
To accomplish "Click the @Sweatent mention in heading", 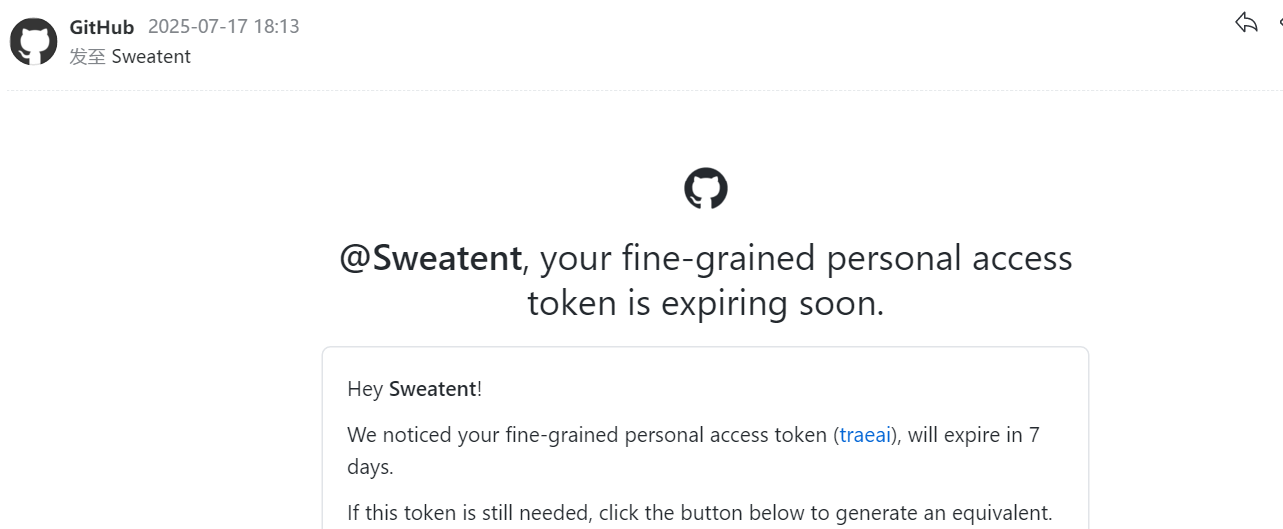I will click(x=431, y=258).
